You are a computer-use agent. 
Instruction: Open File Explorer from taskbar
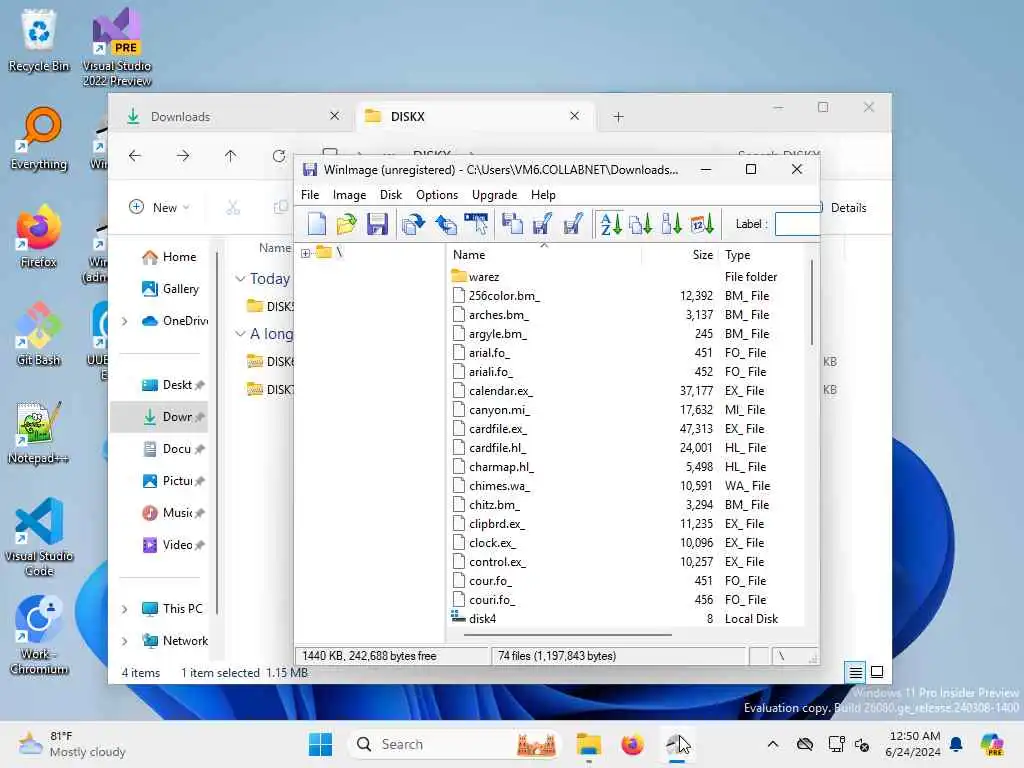click(x=588, y=744)
